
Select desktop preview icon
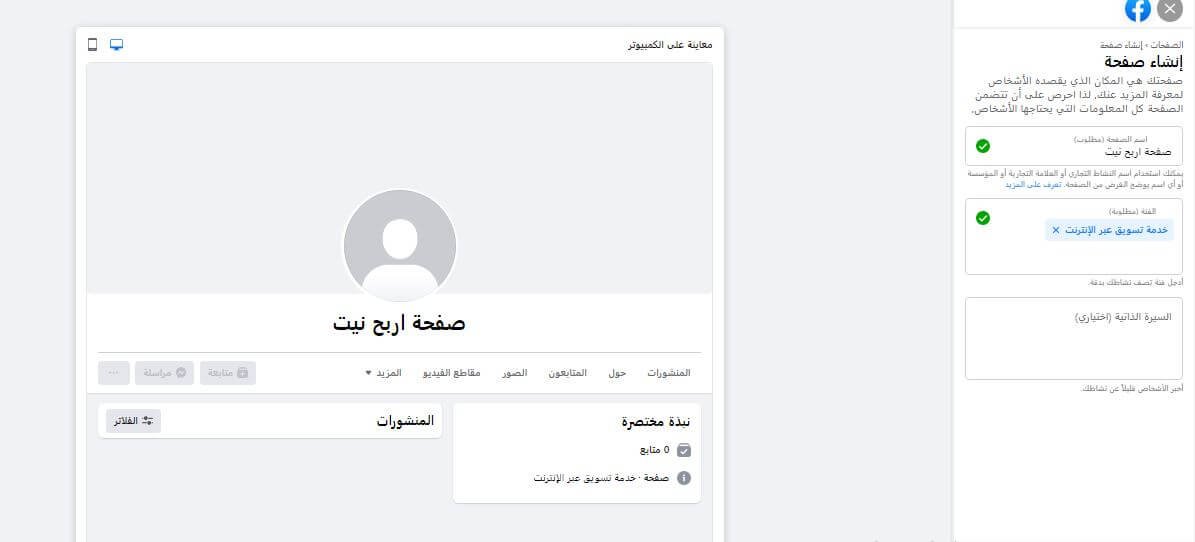[x=117, y=44]
